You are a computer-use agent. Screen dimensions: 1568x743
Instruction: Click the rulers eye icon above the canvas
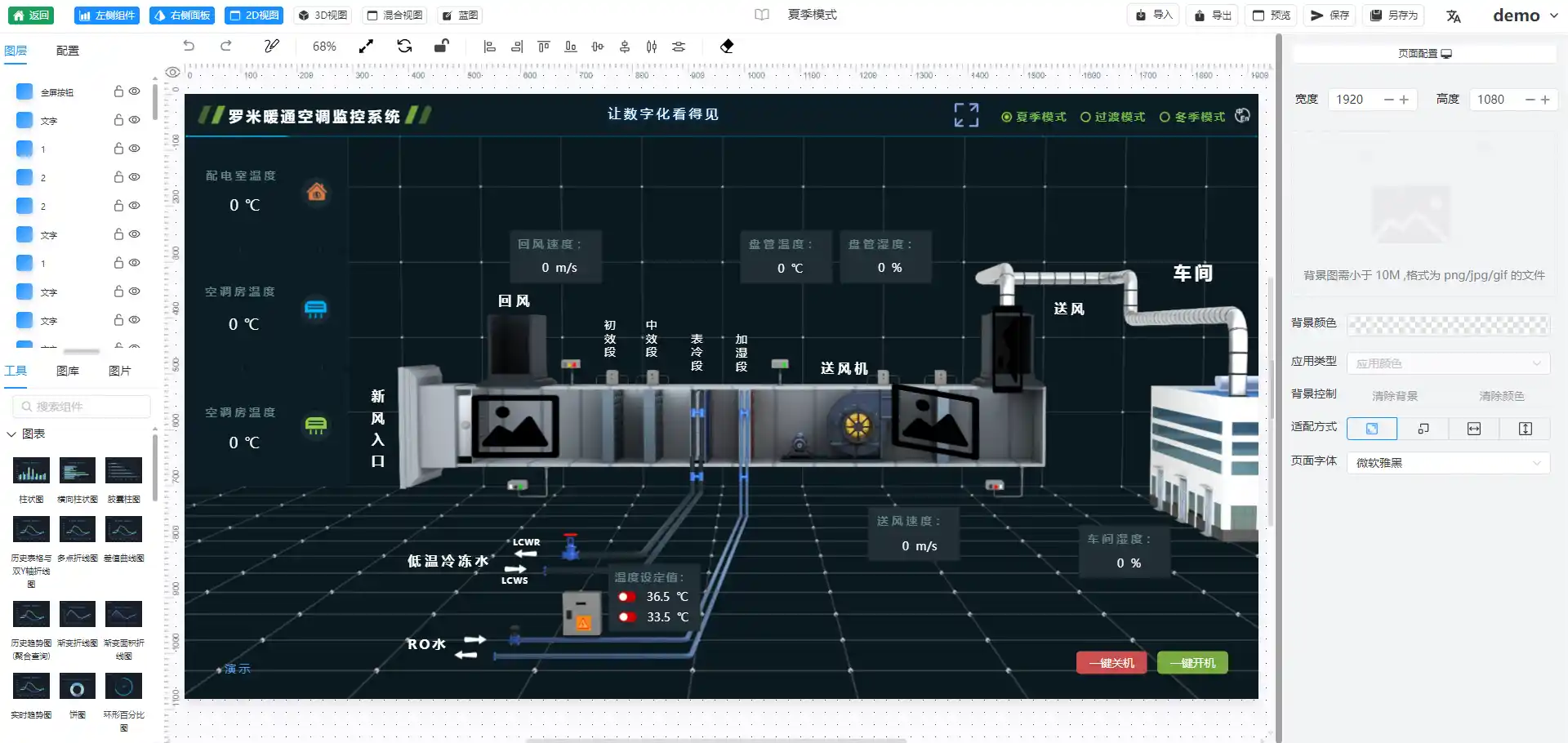pos(173,73)
